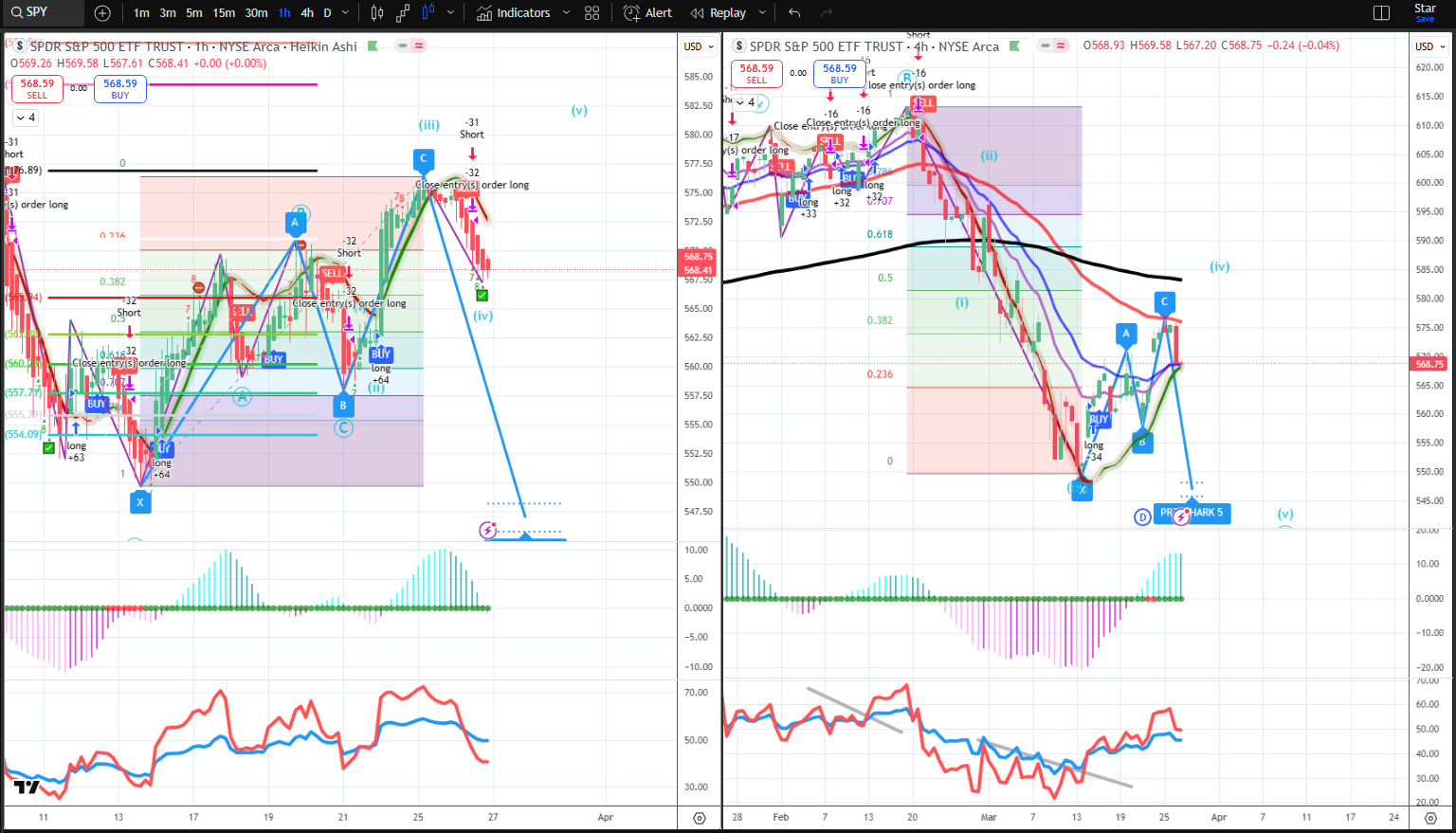
Task: Expand the time interval dropdown chevron
Action: pos(346,13)
